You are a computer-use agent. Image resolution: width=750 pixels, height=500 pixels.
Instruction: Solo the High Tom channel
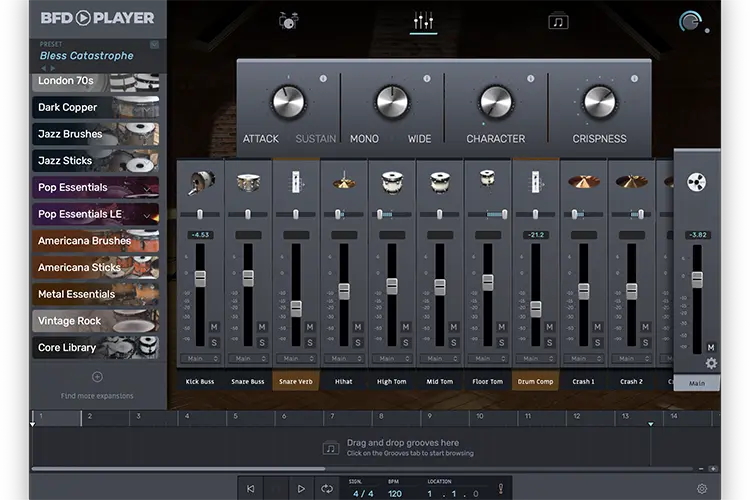(x=406, y=343)
